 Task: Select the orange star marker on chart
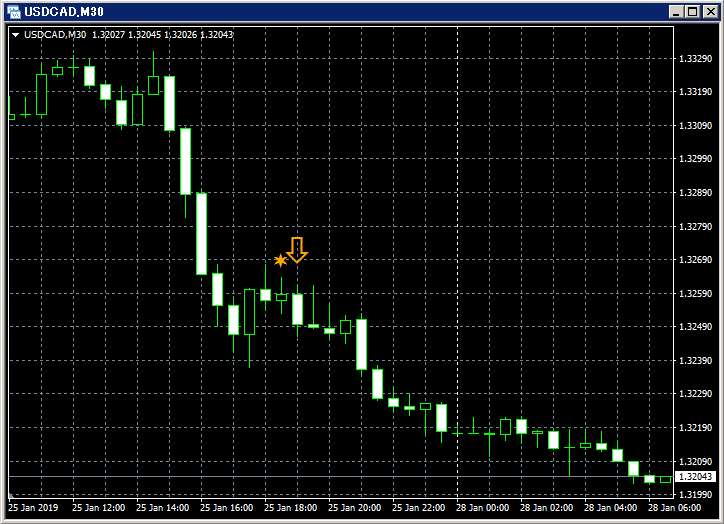pos(280,260)
